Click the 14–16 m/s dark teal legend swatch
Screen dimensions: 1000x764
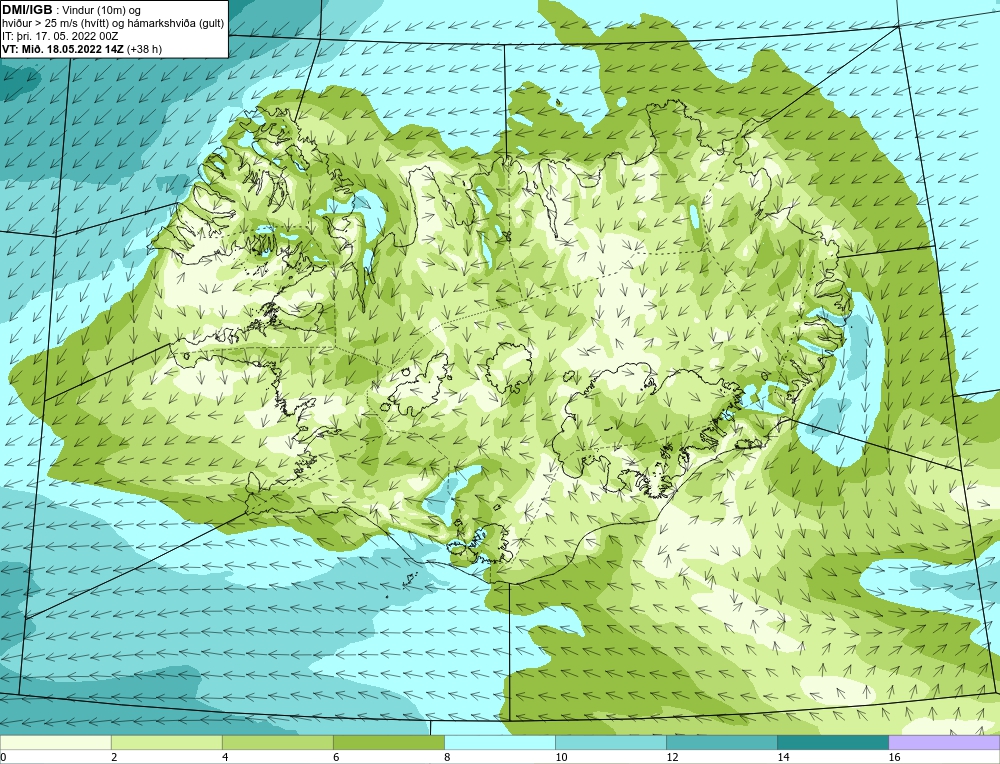coord(833,742)
